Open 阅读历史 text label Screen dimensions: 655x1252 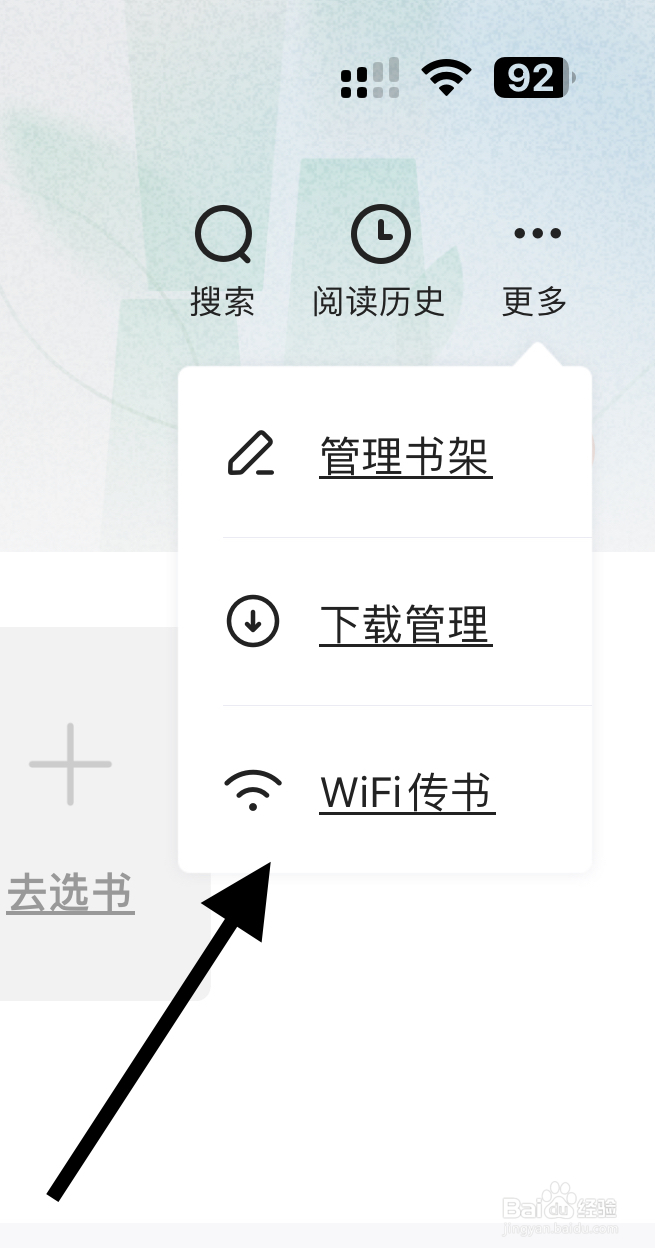coord(378,301)
